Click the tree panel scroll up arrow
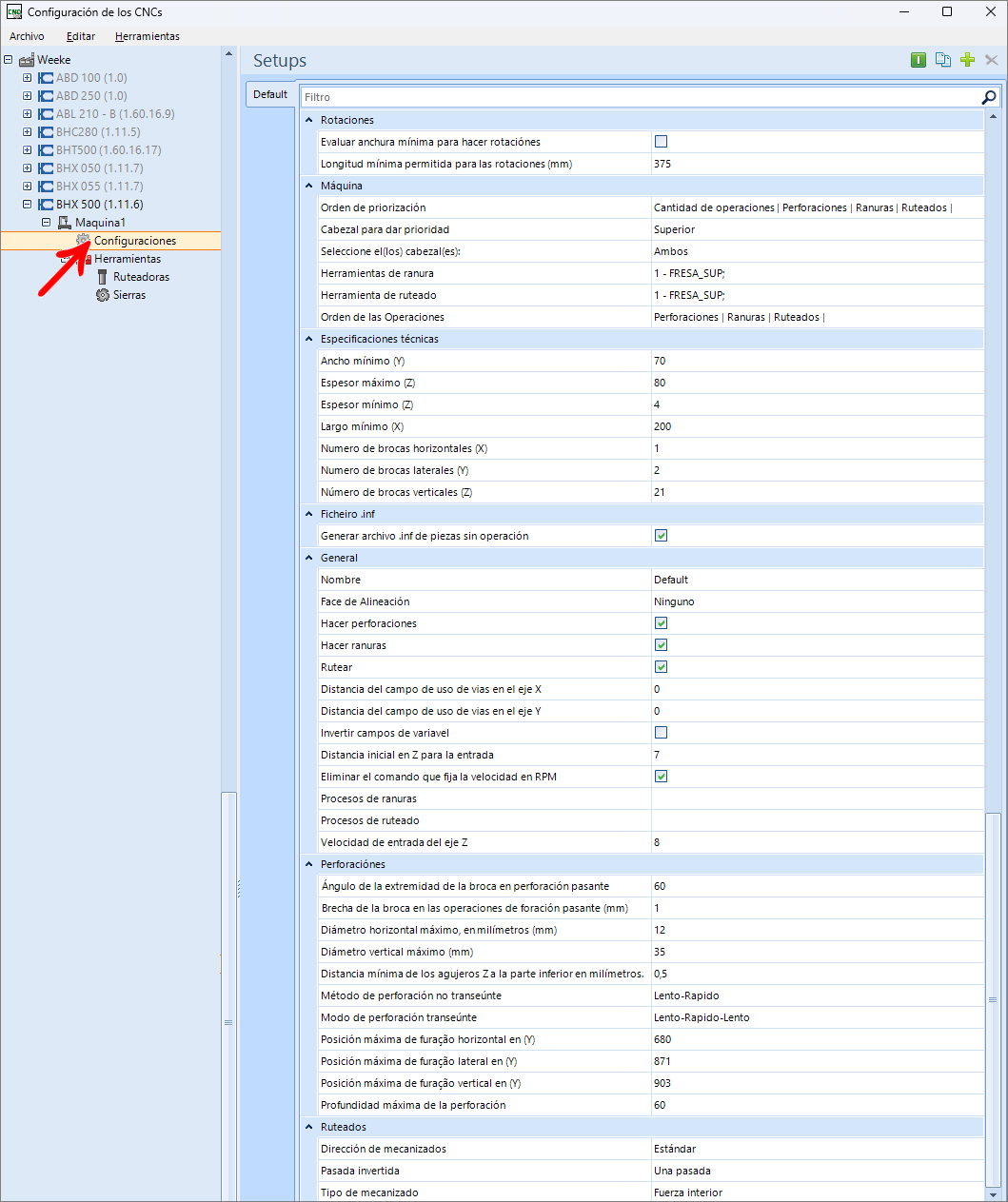1008x1202 pixels. [x=228, y=53]
